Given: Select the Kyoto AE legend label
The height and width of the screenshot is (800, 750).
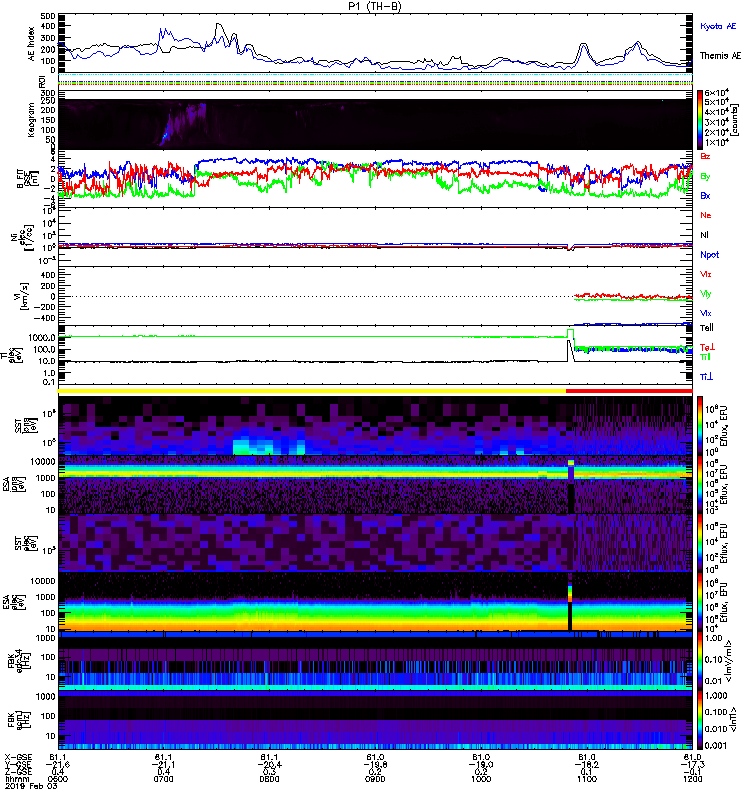Looking at the screenshot, I should pos(718,26).
